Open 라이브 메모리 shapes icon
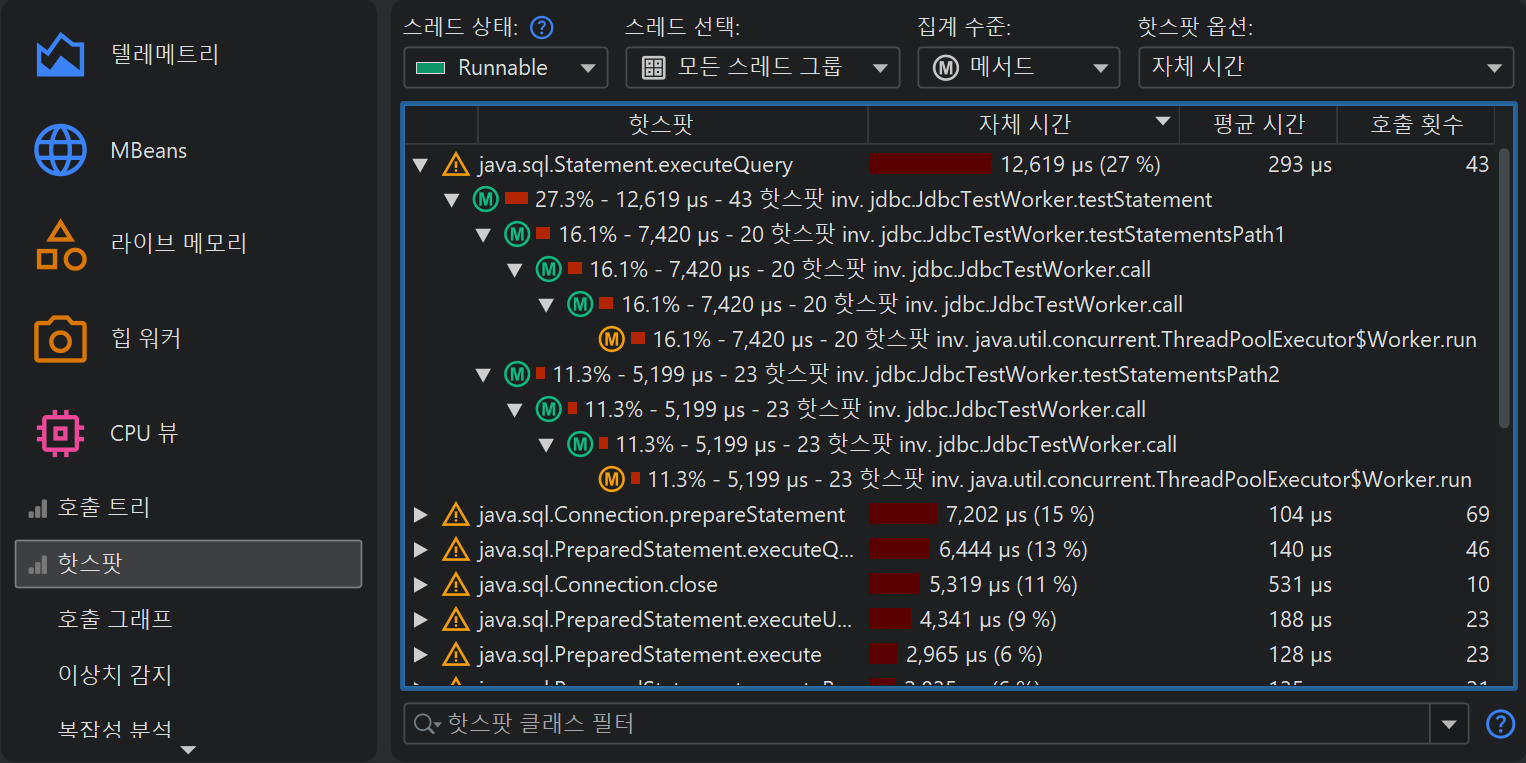 (x=60, y=245)
